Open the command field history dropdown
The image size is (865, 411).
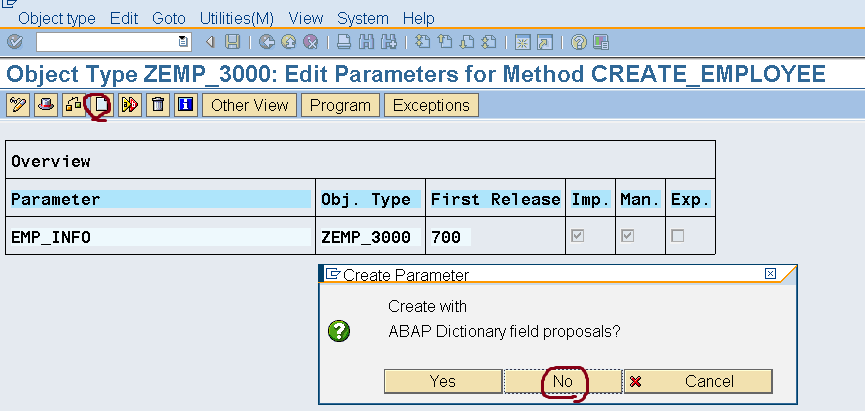183,42
